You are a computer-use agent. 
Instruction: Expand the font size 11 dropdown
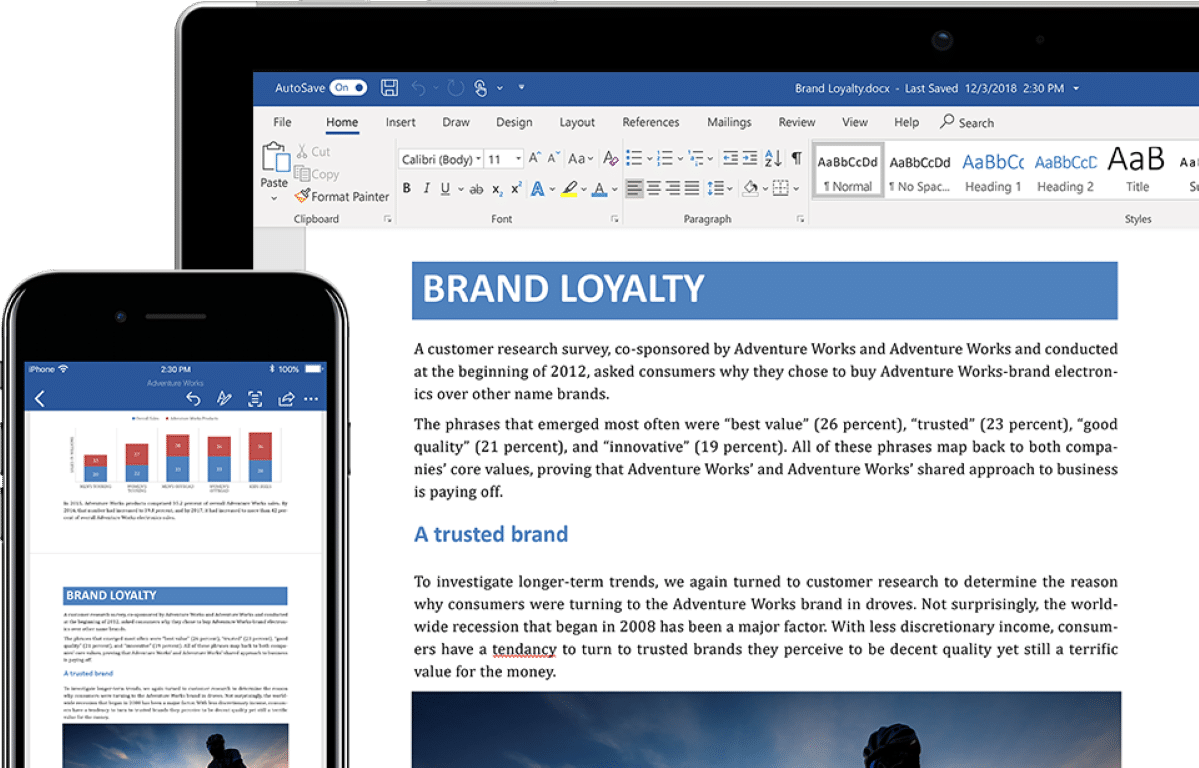coord(518,159)
